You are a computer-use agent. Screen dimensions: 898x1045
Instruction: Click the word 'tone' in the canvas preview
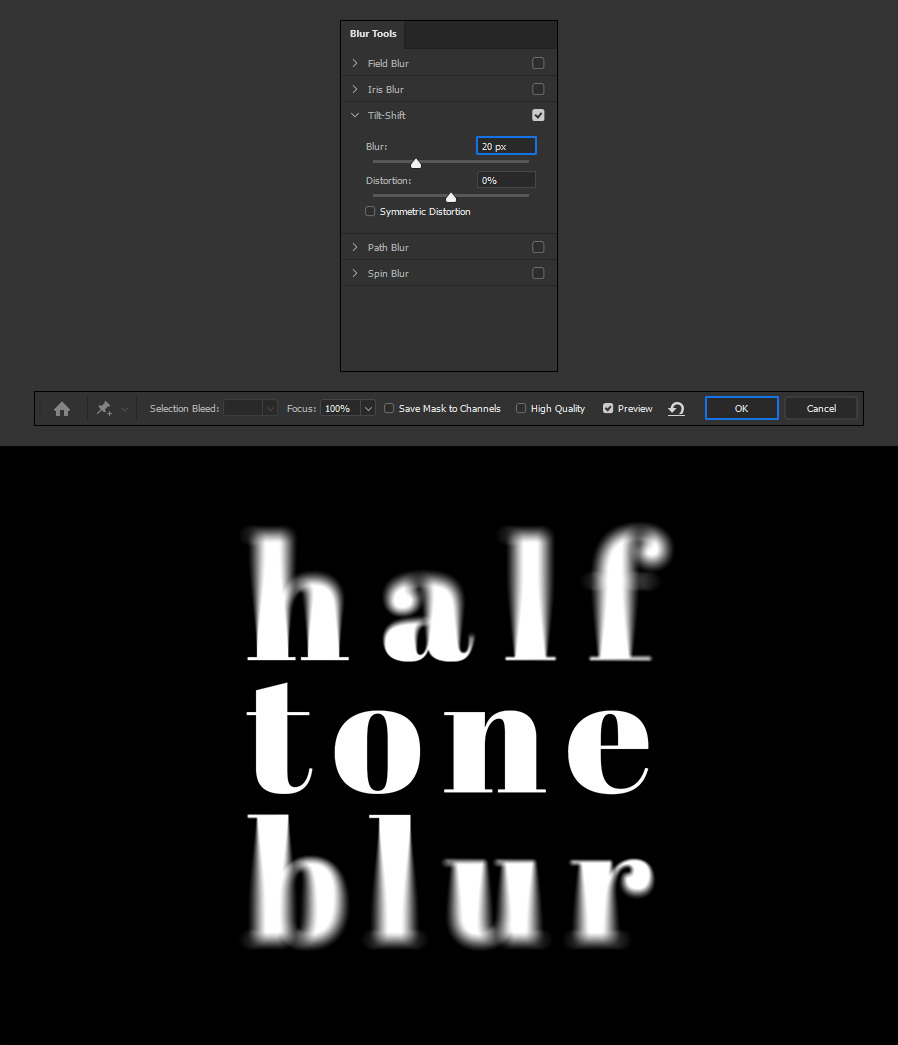pyautogui.click(x=448, y=738)
